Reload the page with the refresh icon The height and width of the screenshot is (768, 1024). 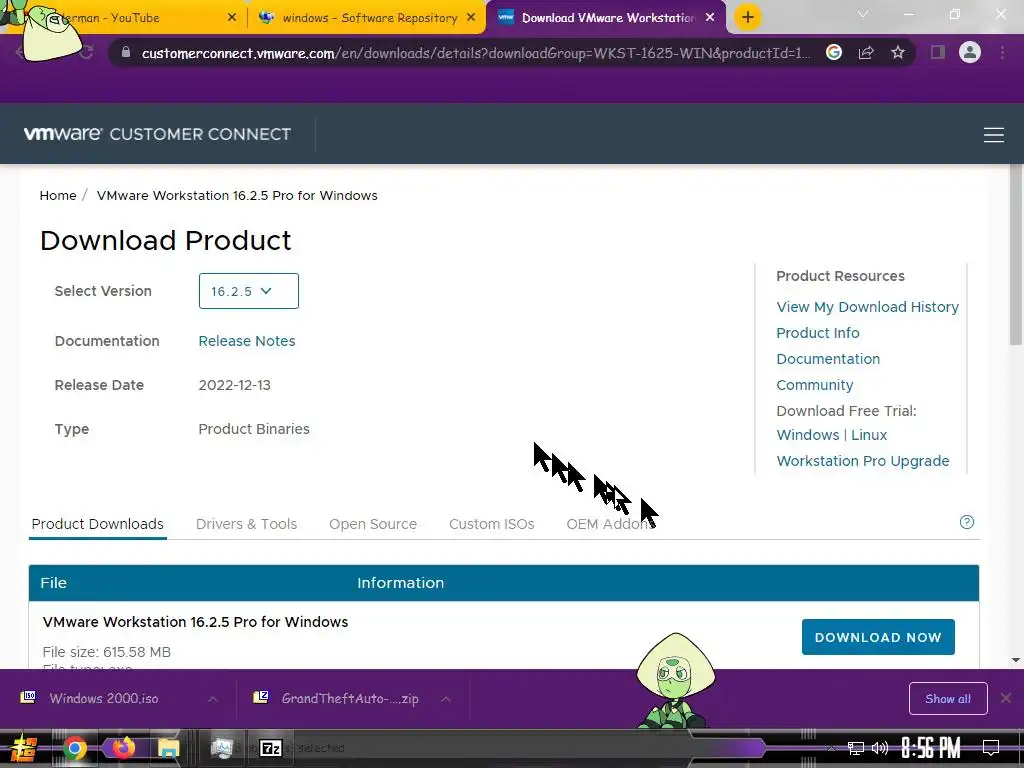pos(86,52)
